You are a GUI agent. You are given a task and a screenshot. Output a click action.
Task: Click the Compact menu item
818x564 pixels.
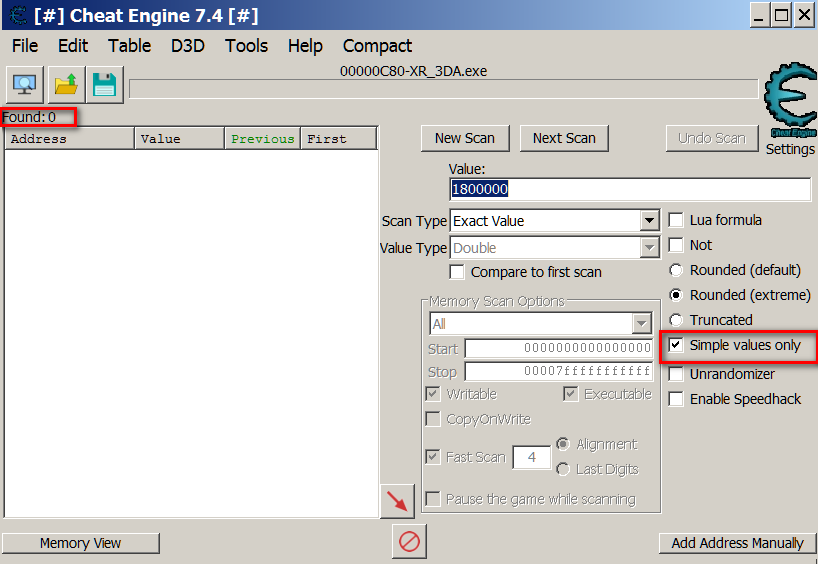click(377, 46)
